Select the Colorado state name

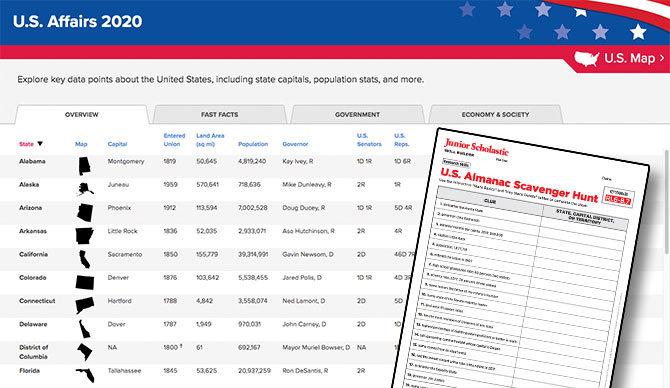(x=32, y=278)
